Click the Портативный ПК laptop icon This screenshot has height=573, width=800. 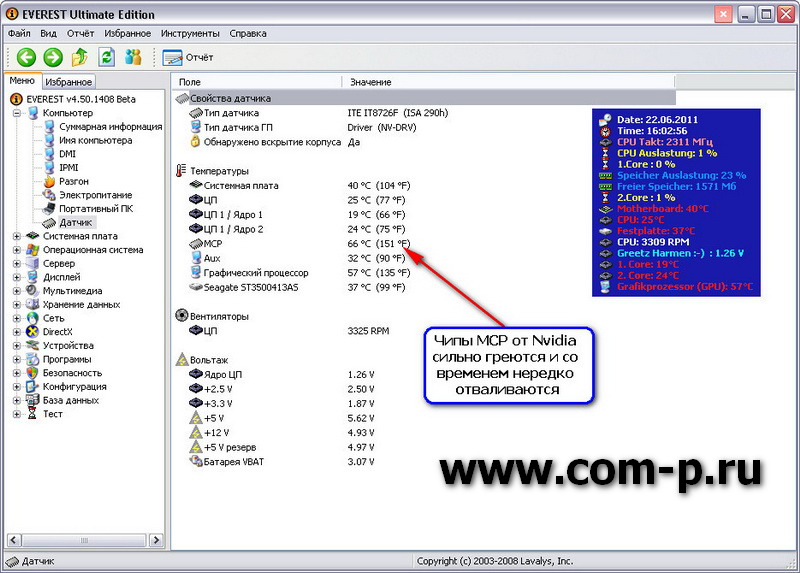pos(49,209)
